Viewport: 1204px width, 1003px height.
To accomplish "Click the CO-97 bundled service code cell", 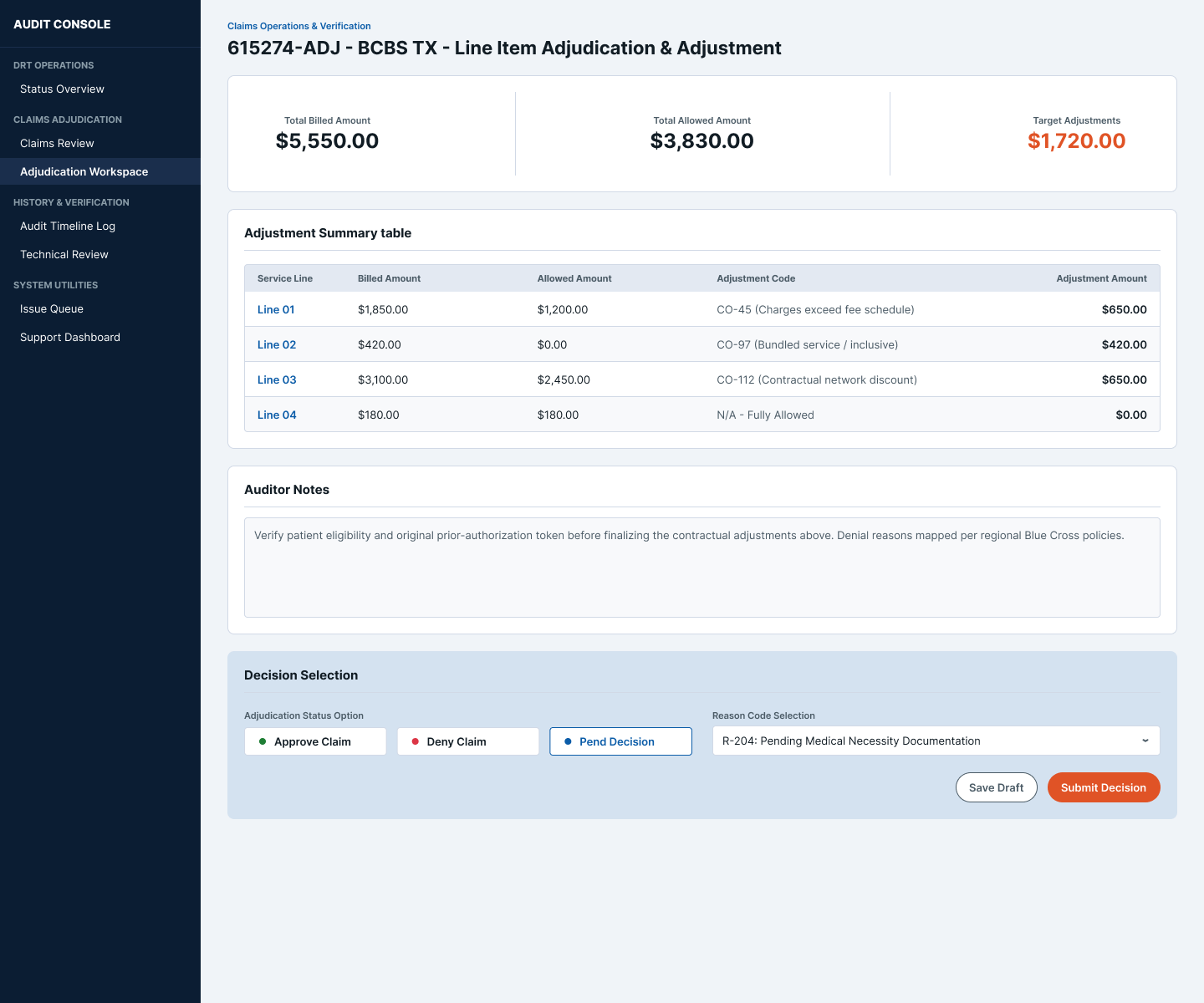I will point(808,344).
